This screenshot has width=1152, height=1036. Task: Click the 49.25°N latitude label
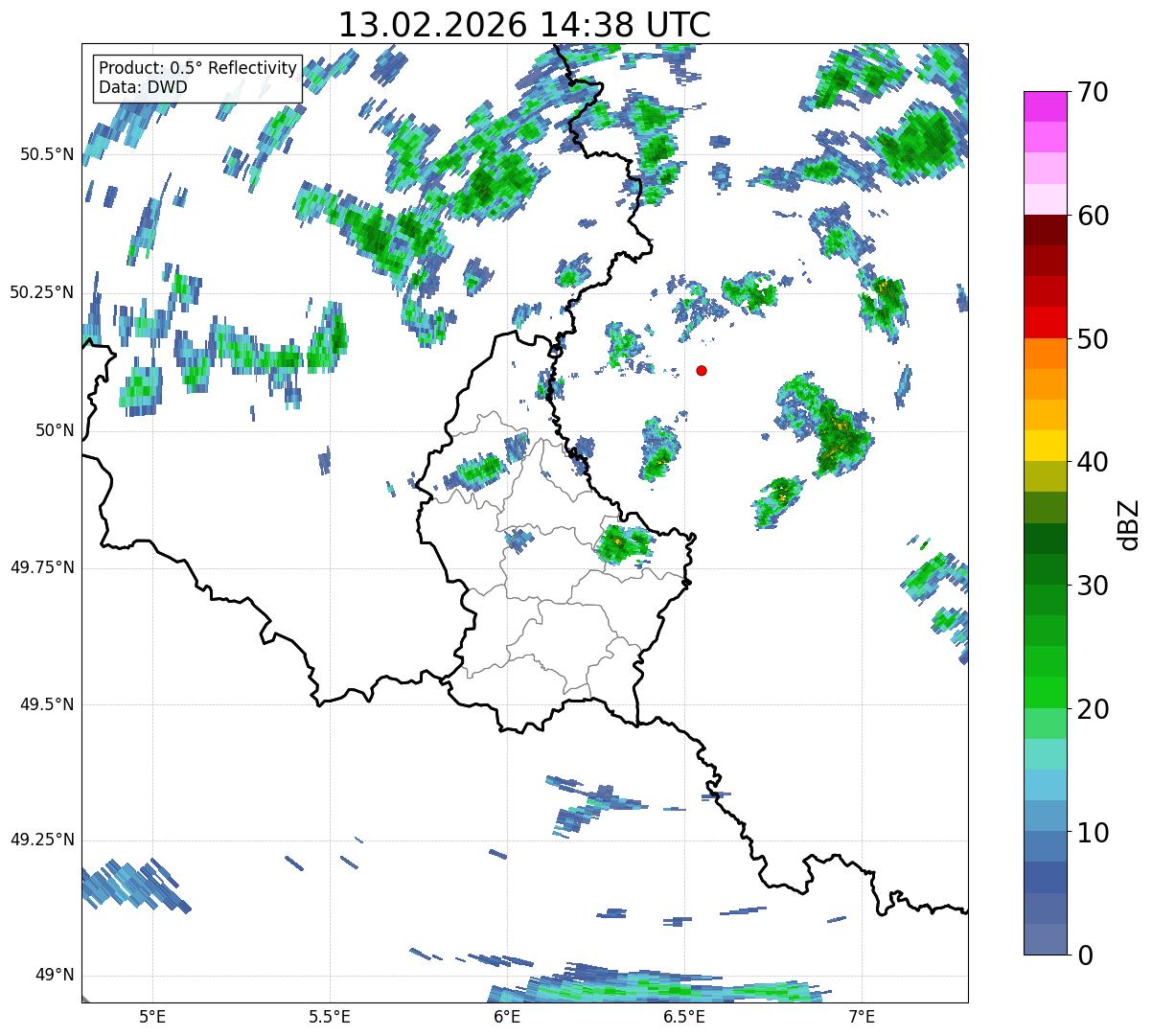pos(41,840)
